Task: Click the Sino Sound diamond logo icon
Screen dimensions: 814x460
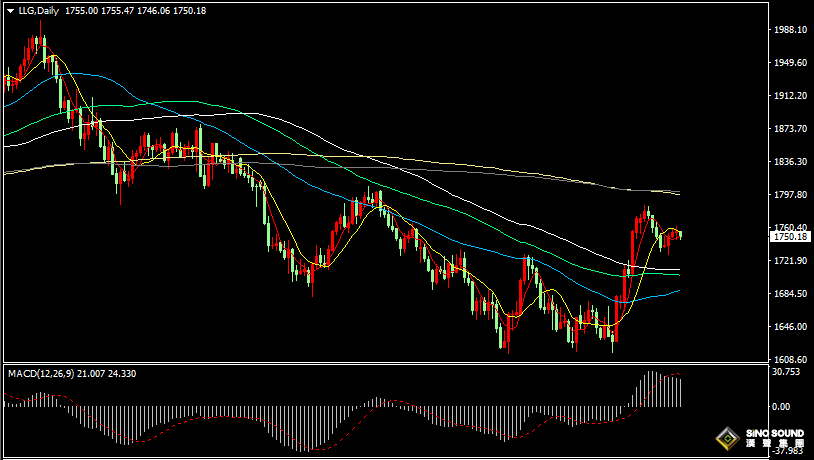Action: (726, 437)
